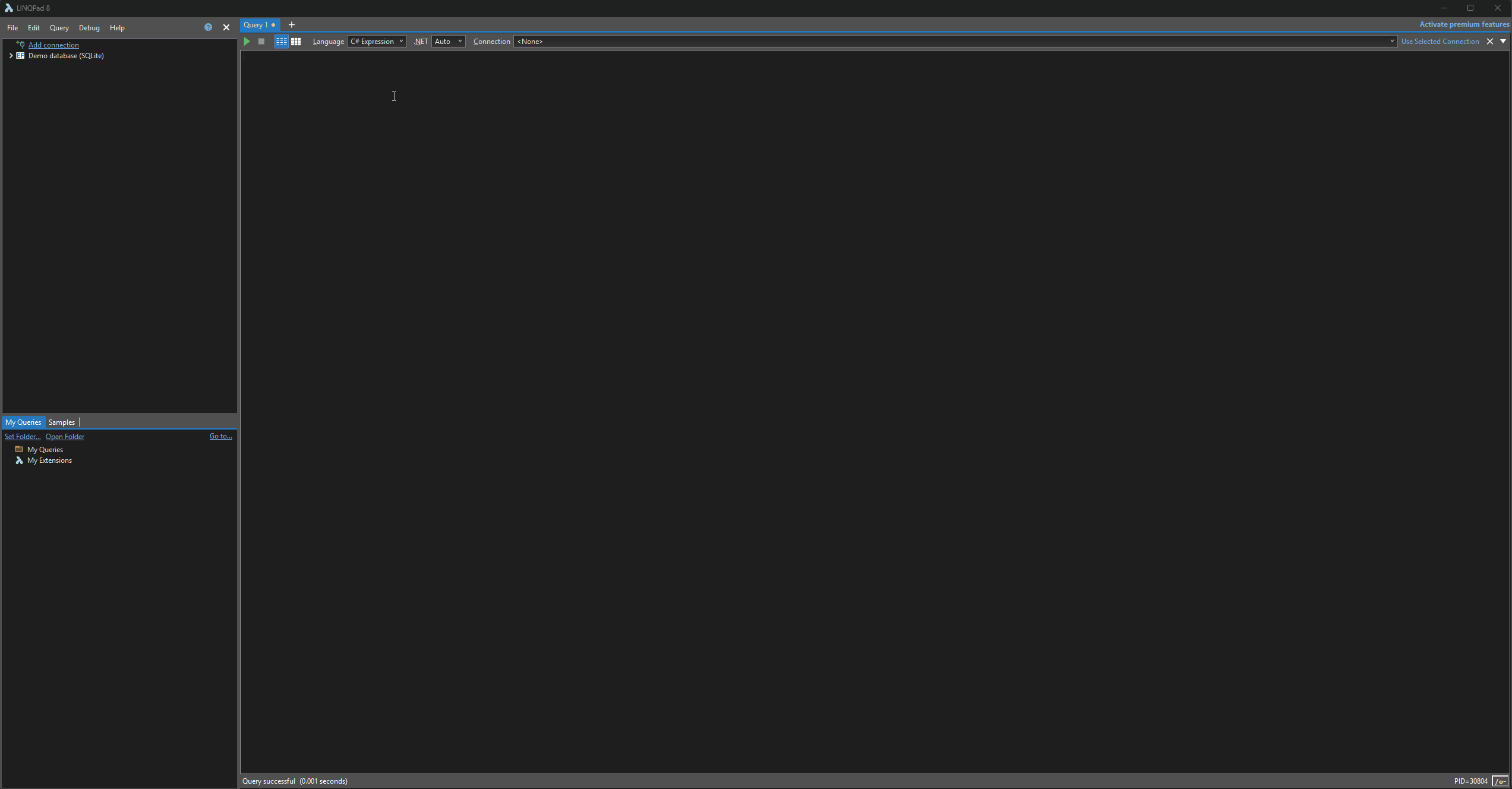
Task: Switch to the Samples tab
Action: [62, 422]
